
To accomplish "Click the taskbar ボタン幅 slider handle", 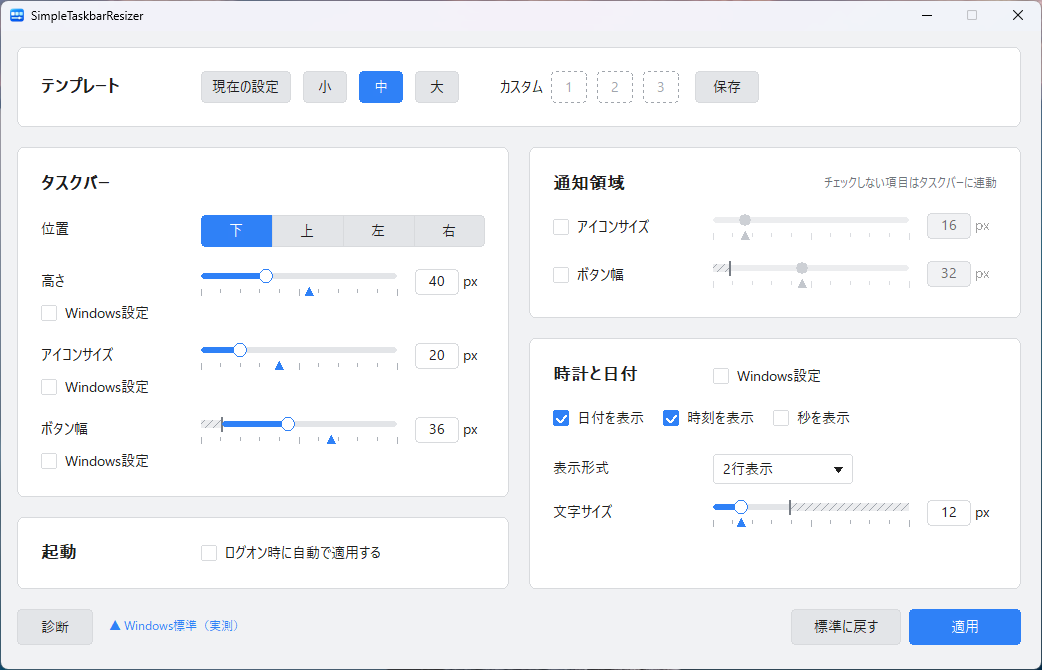I will 288,423.
